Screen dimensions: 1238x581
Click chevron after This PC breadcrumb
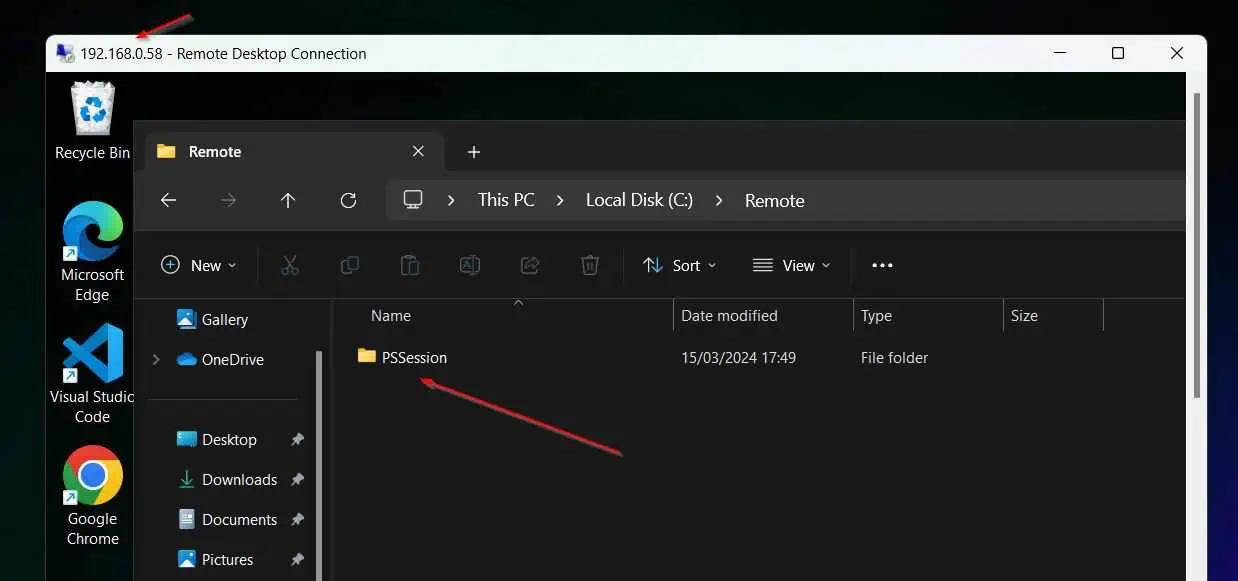[x=560, y=200]
